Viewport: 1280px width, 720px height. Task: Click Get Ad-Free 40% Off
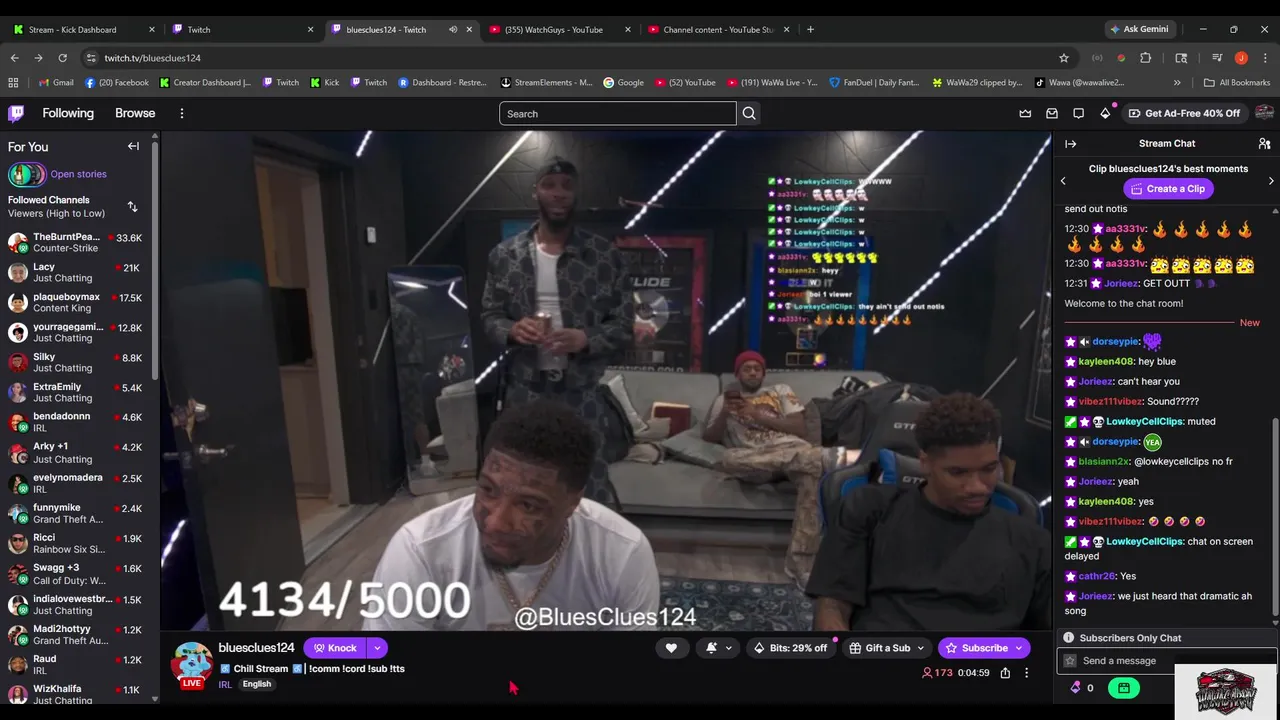point(1184,113)
